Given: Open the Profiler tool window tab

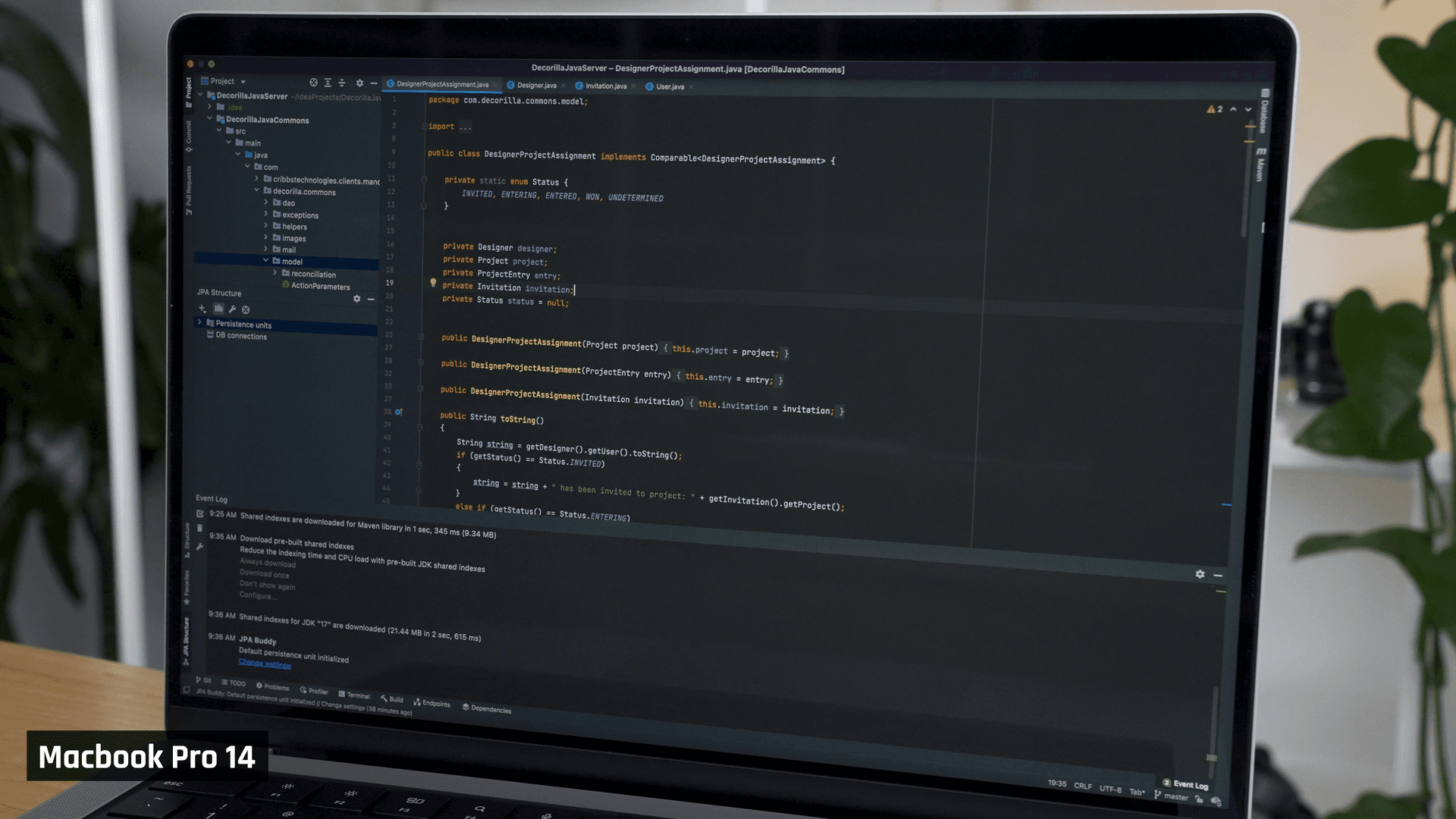Looking at the screenshot, I should coord(314,691).
